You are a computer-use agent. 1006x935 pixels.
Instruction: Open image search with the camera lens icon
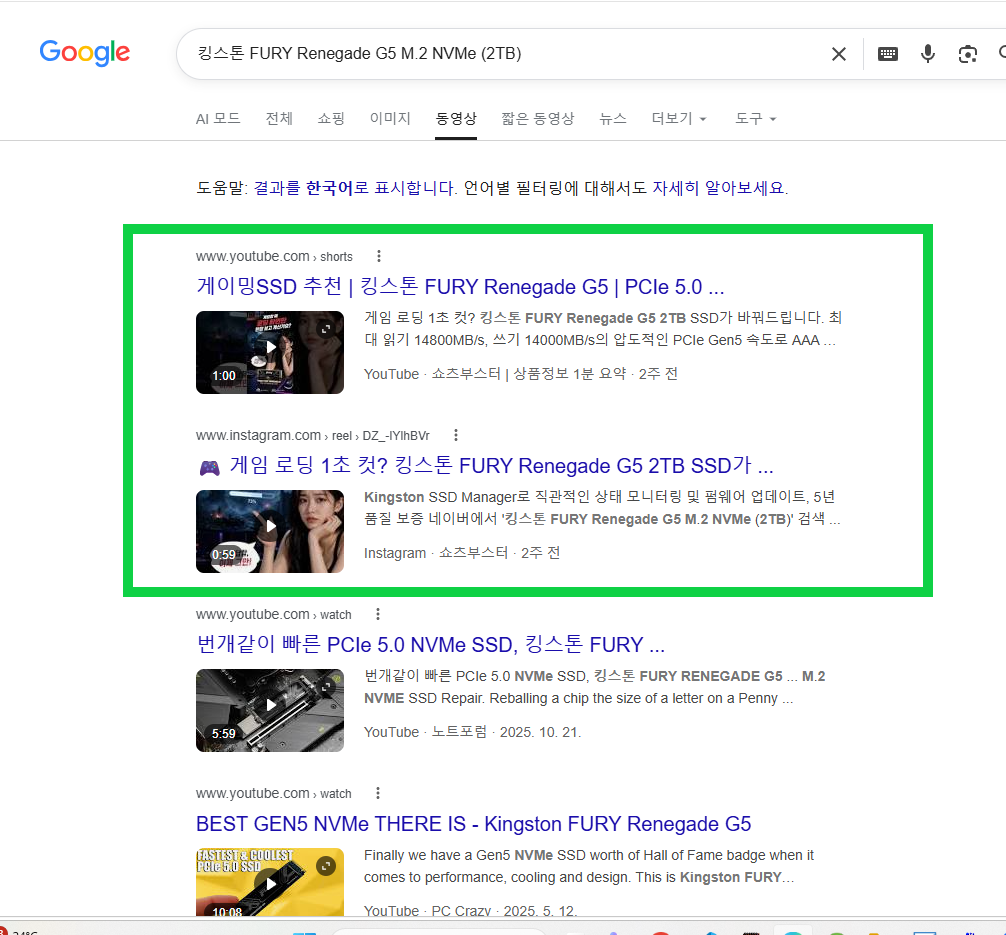968,54
